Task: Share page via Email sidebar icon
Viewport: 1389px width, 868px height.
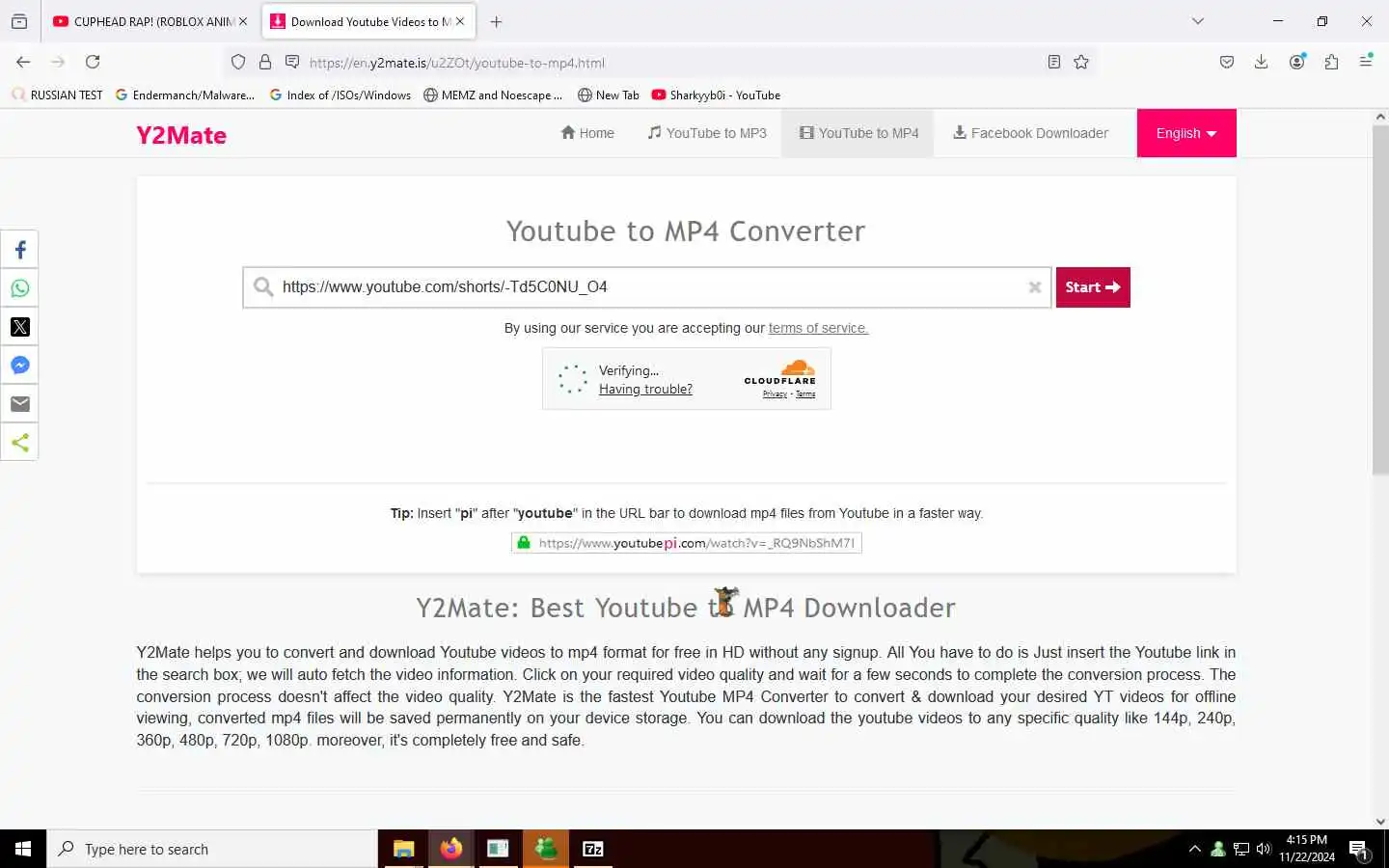Action: click(19, 404)
